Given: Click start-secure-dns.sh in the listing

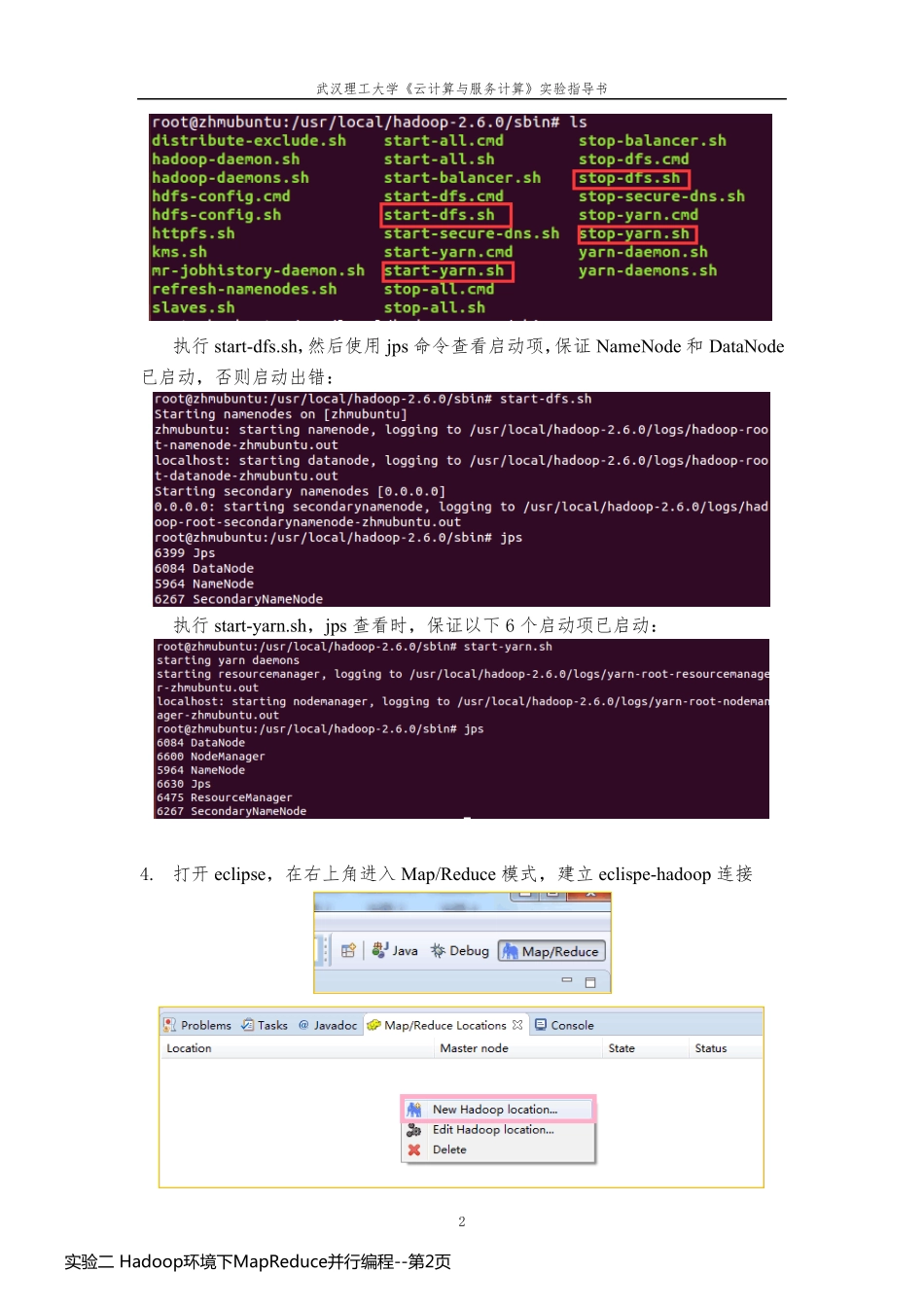Looking at the screenshot, I should [472, 233].
